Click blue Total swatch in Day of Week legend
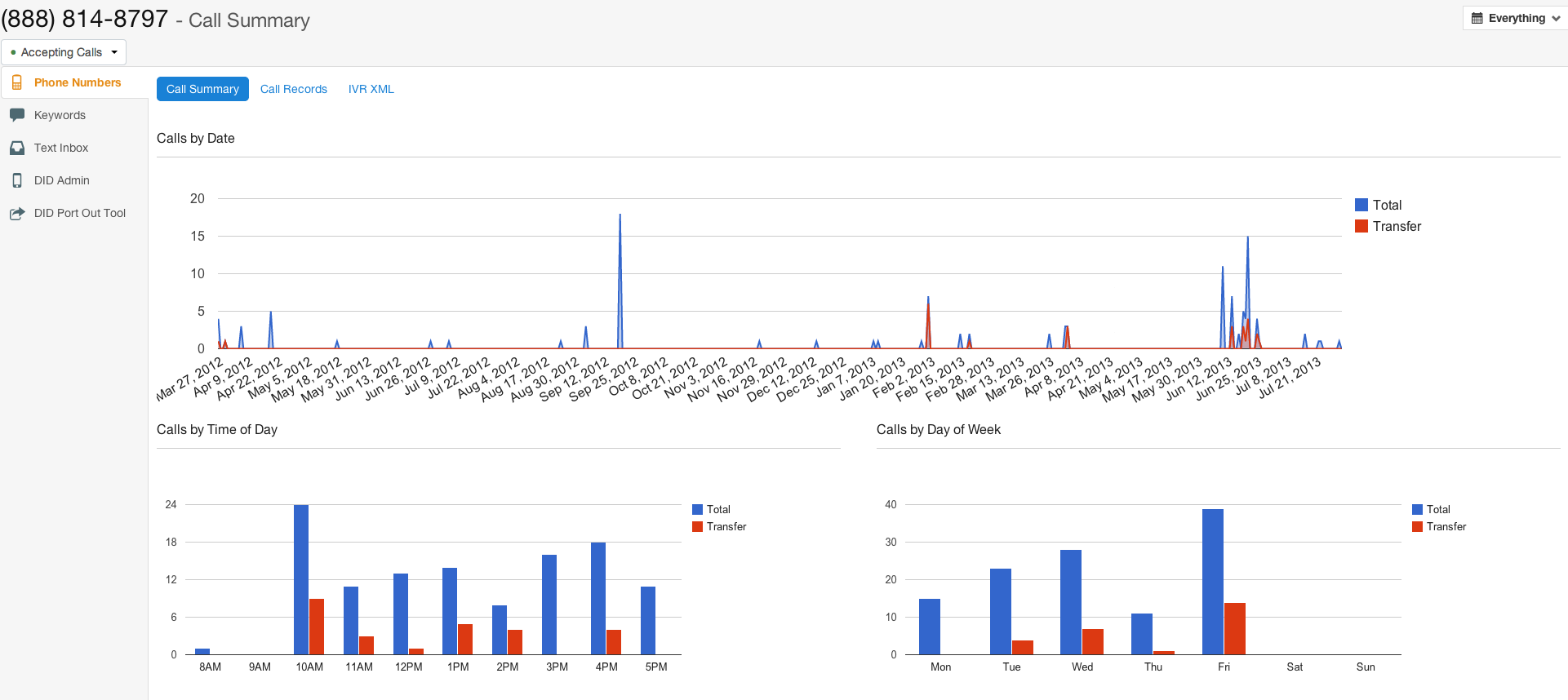Viewport: 1568px width, 700px height. pyautogui.click(x=1417, y=509)
